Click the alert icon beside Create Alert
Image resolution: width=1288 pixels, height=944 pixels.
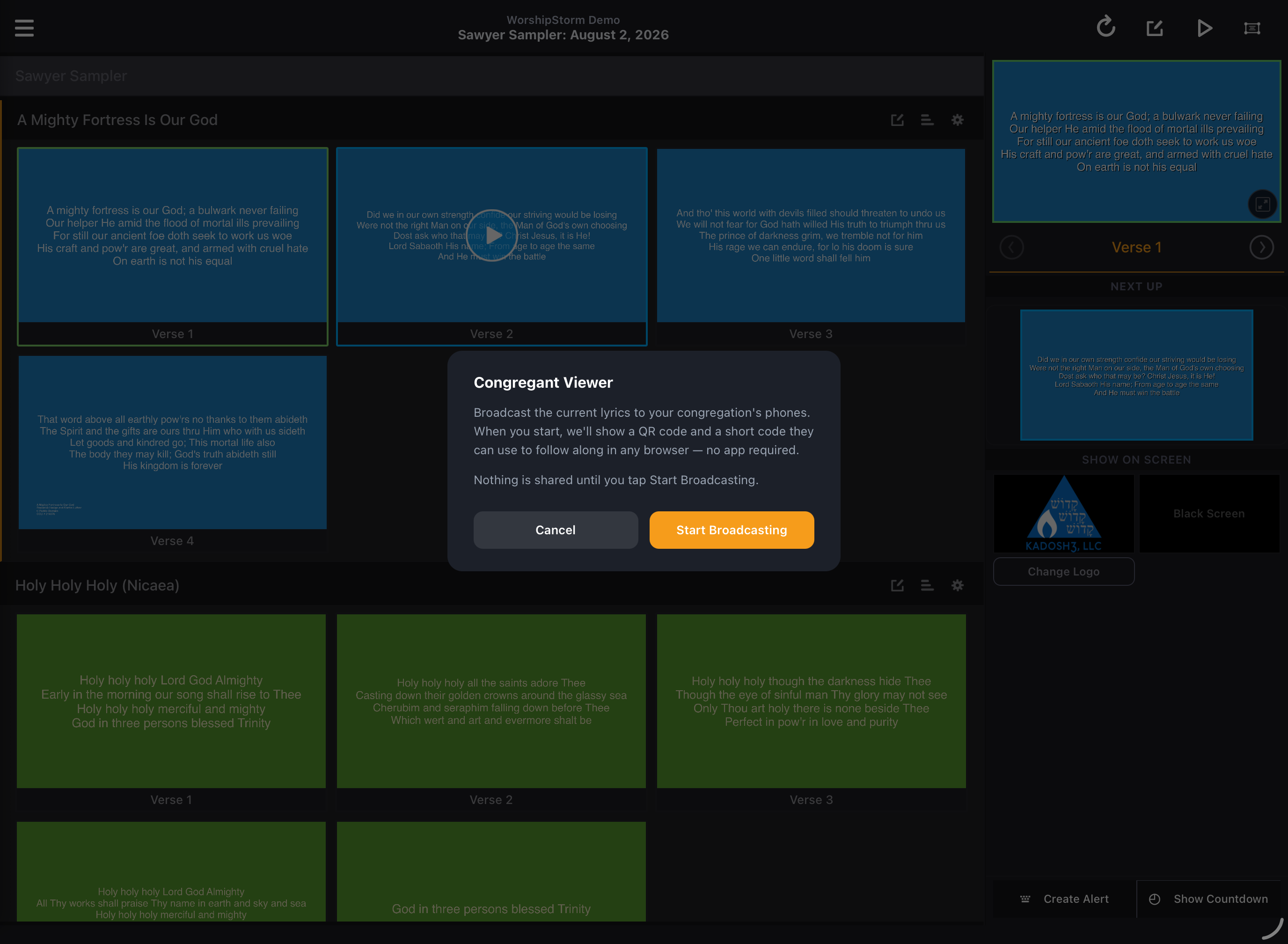(x=1025, y=899)
